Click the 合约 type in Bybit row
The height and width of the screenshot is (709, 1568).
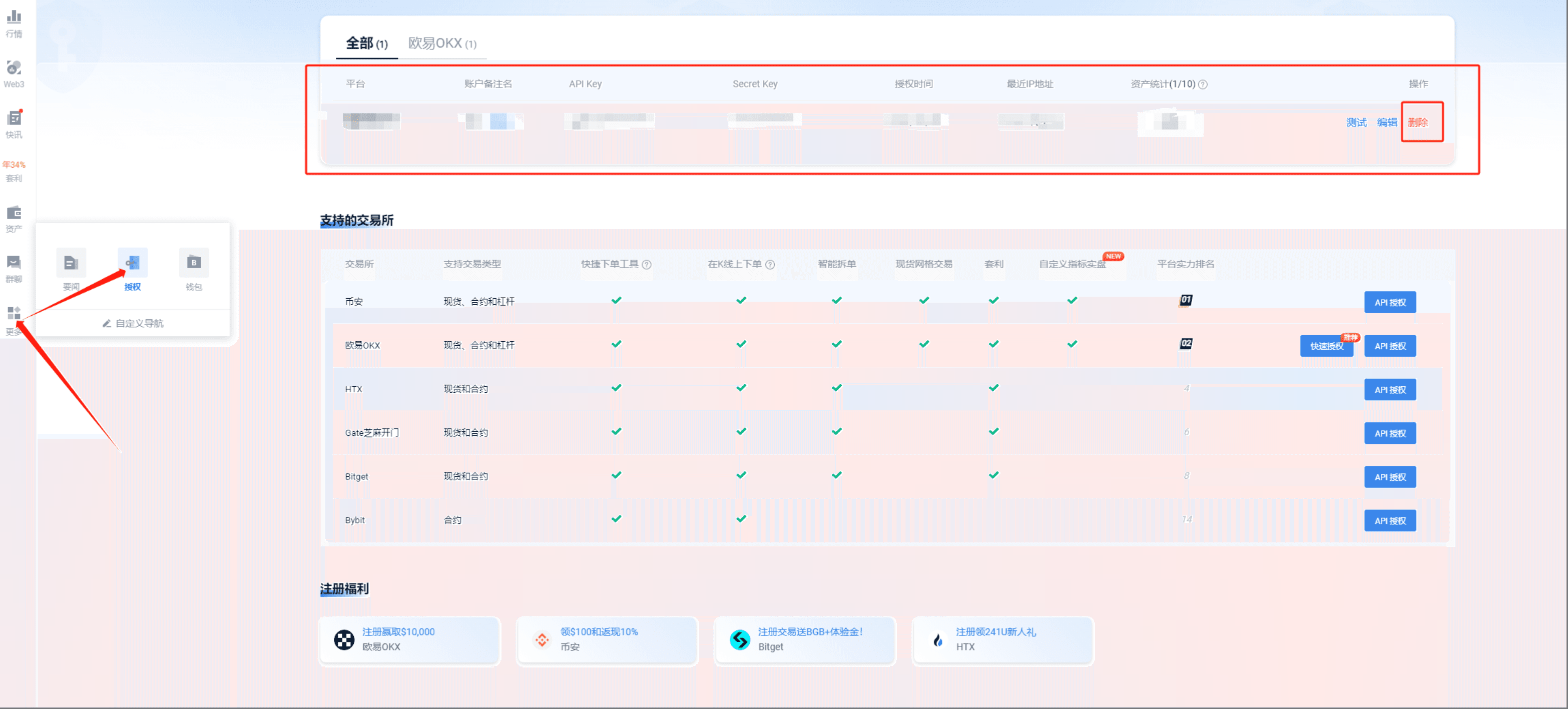[452, 520]
